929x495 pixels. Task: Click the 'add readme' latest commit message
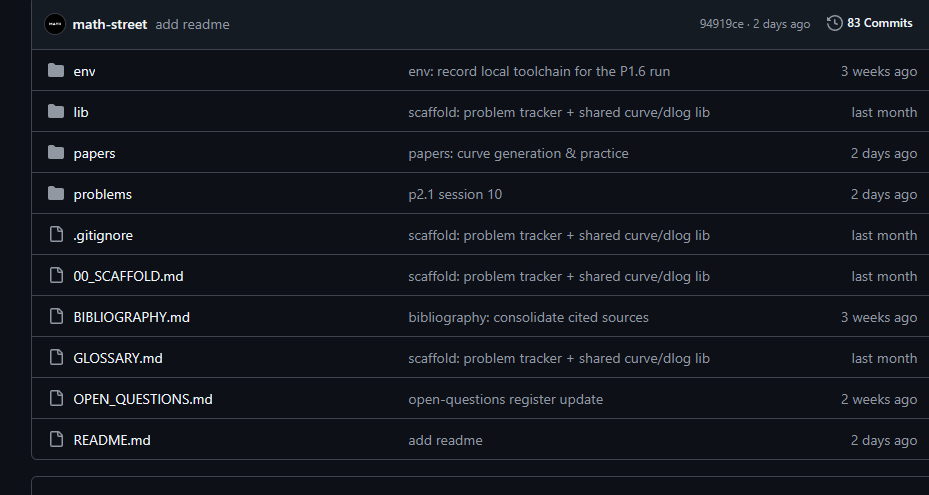point(192,24)
